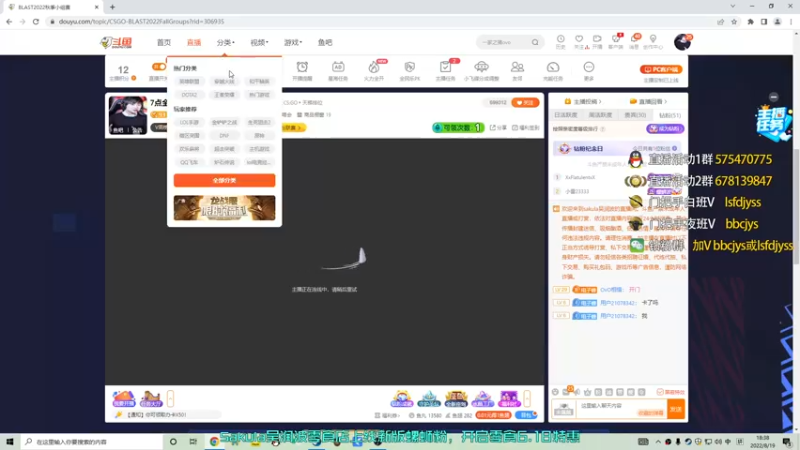Screen dimensions: 800x450
Task: Open the followed heart icon
Action: 579,41
